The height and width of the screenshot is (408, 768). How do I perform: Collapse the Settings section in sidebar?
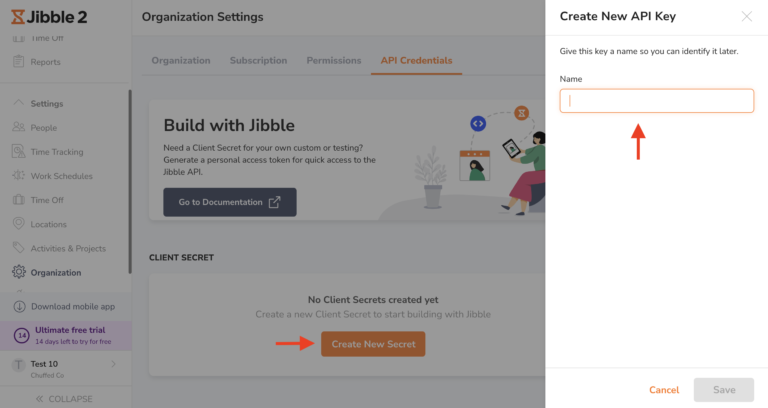pyautogui.click(x=19, y=104)
